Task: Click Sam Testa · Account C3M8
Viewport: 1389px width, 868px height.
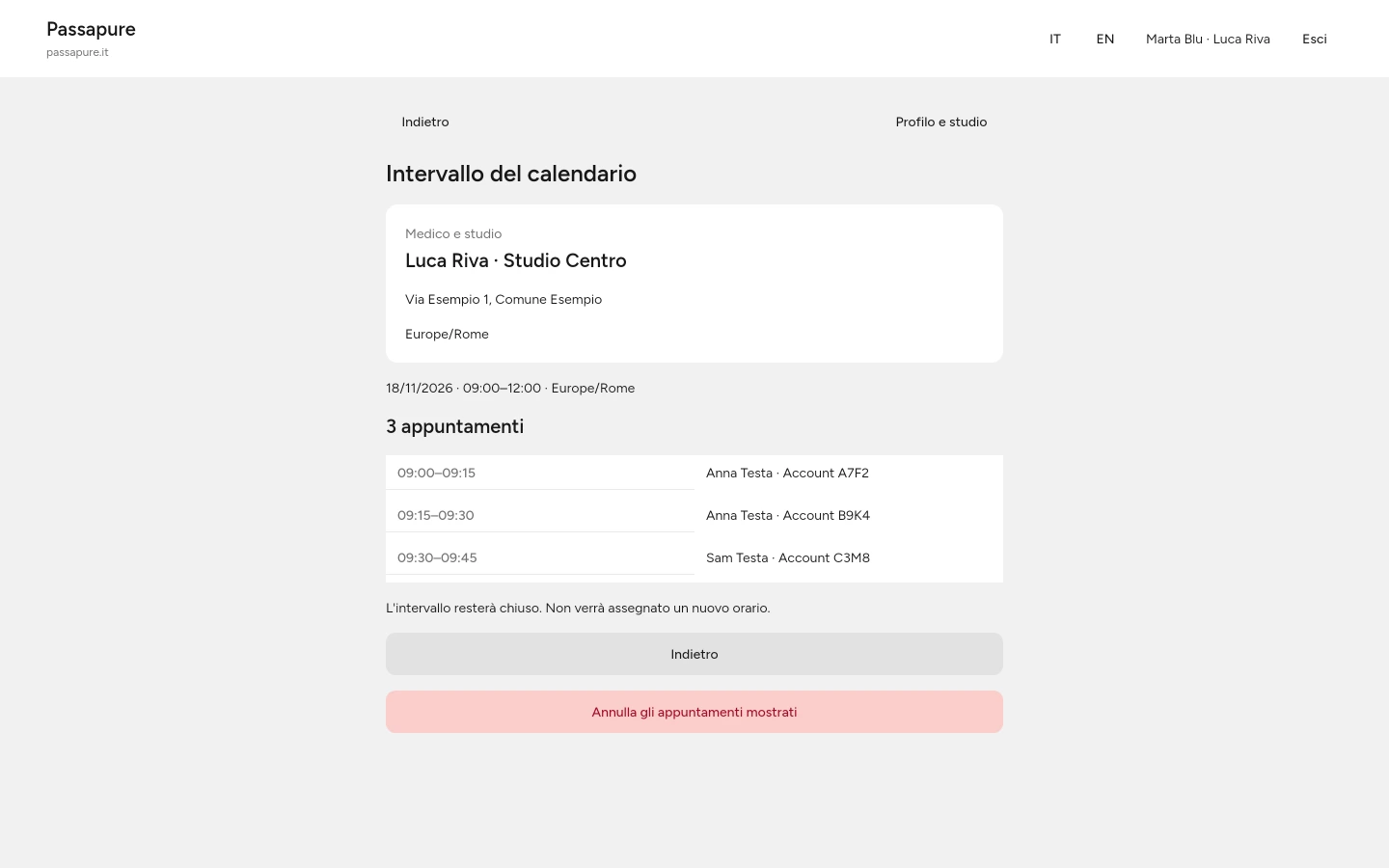Action: (788, 557)
